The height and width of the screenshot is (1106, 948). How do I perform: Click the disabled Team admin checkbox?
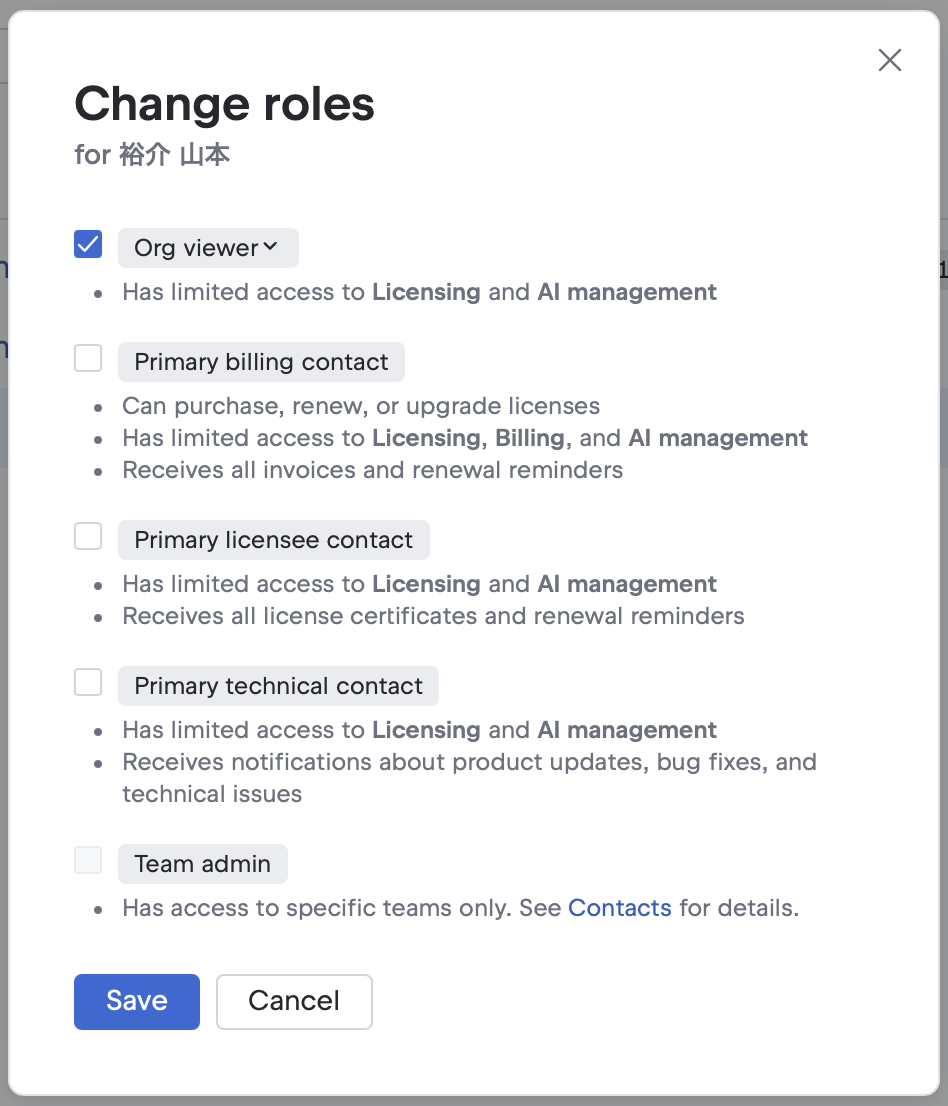click(88, 860)
